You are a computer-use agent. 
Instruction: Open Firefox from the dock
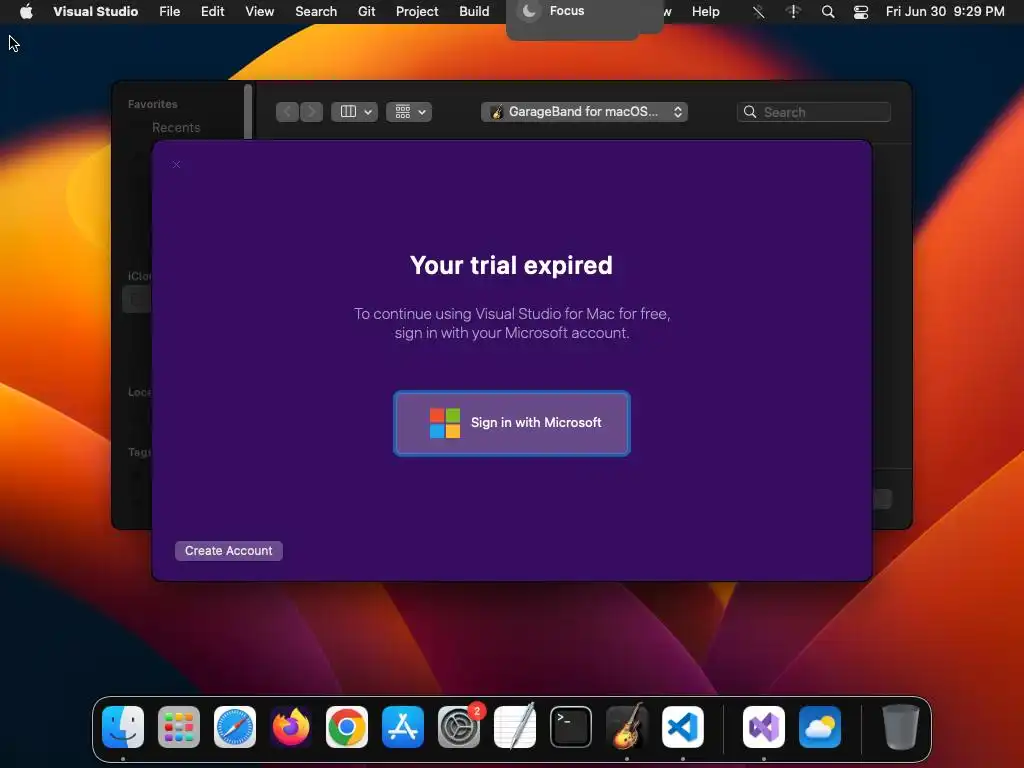tap(291, 727)
